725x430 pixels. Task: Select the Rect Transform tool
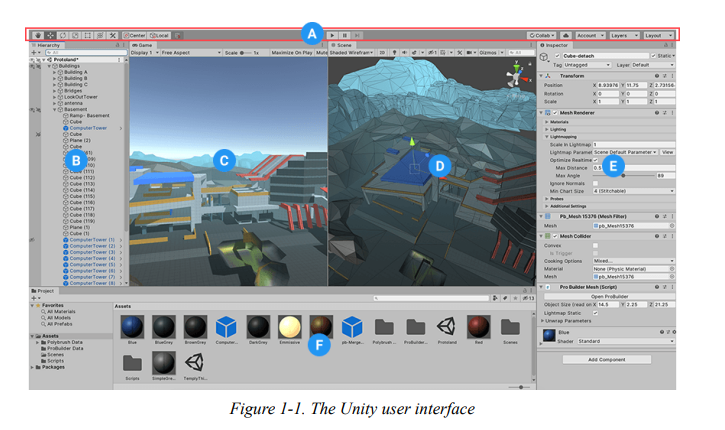pyautogui.click(x=88, y=35)
